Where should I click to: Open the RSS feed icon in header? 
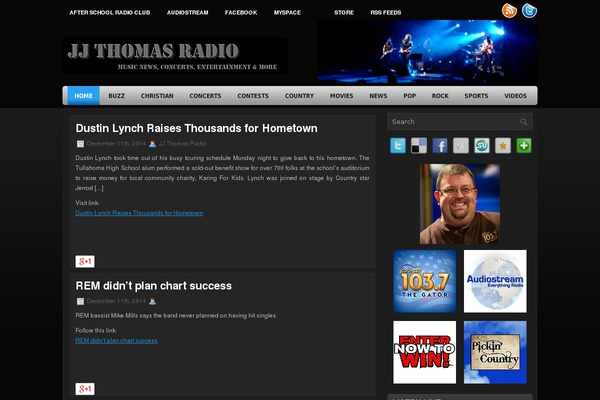tap(509, 11)
